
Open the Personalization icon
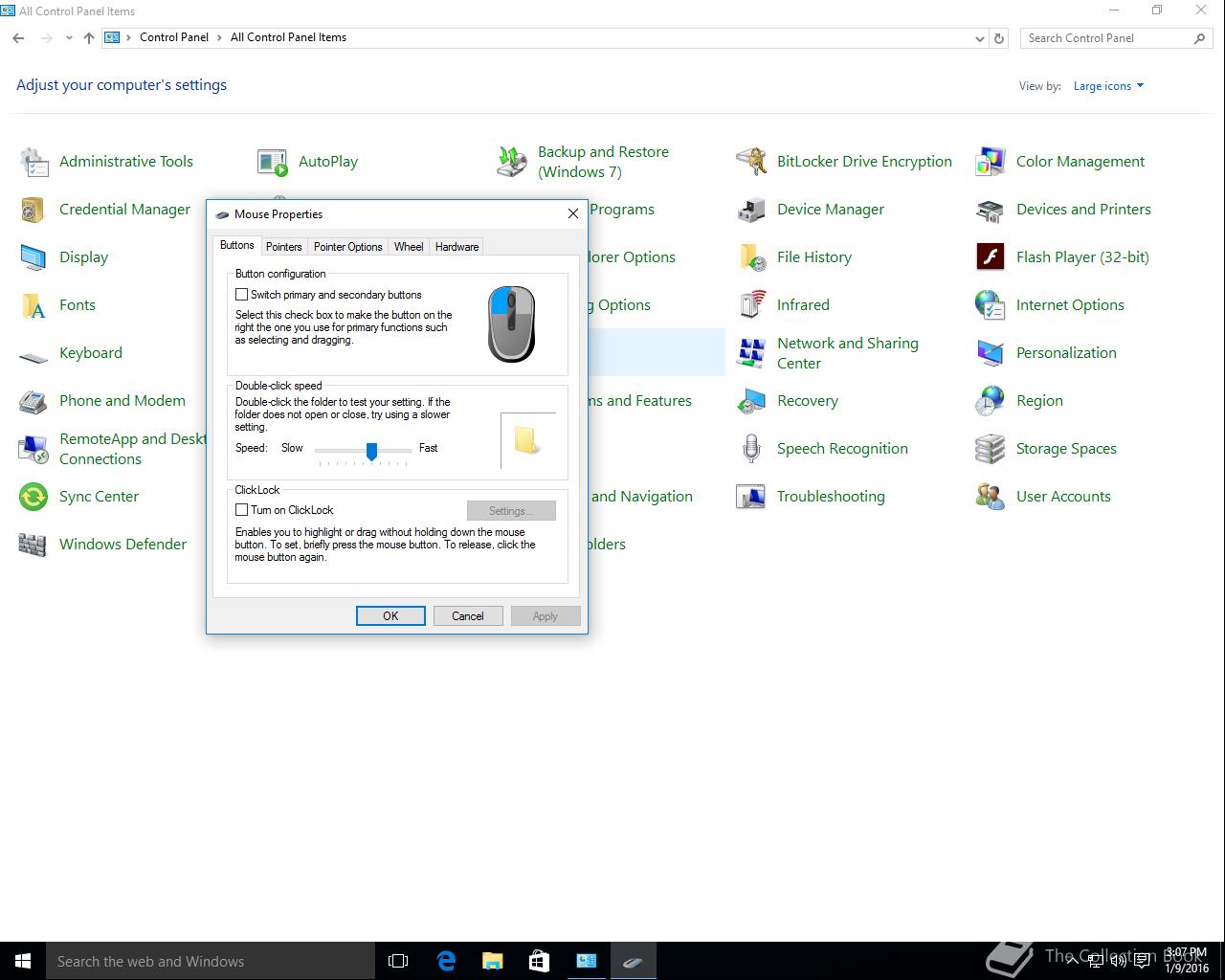coord(991,353)
